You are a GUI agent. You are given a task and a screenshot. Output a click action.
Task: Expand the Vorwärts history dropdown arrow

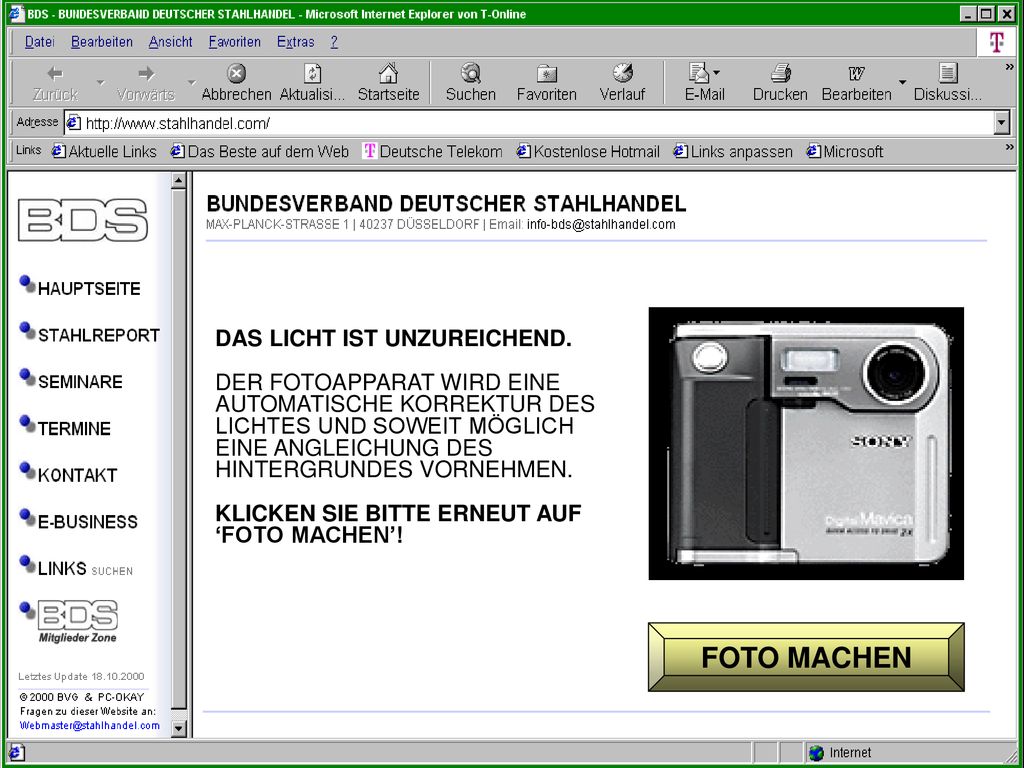[191, 83]
